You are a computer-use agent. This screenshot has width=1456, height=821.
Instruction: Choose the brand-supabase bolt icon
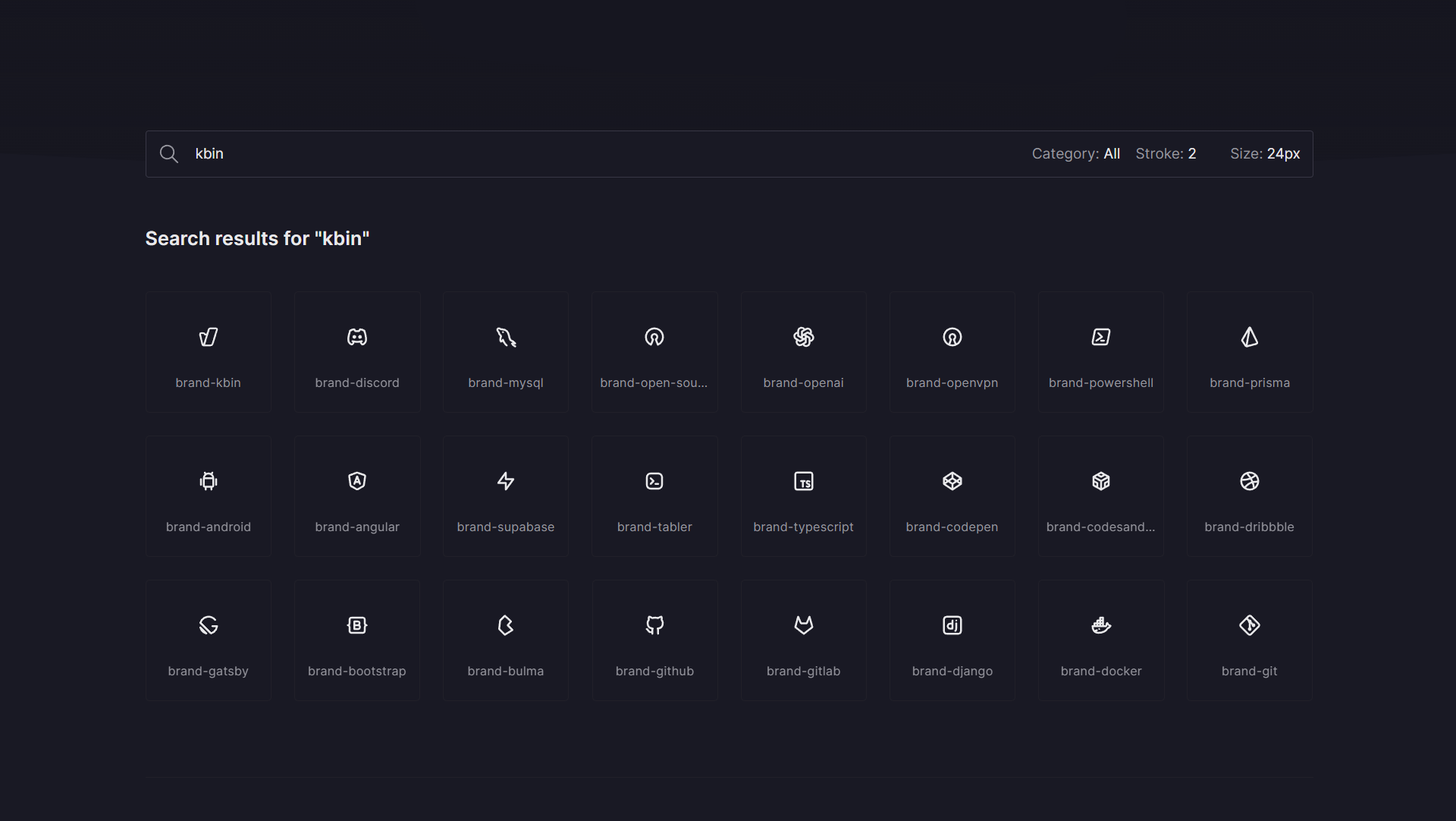(506, 481)
